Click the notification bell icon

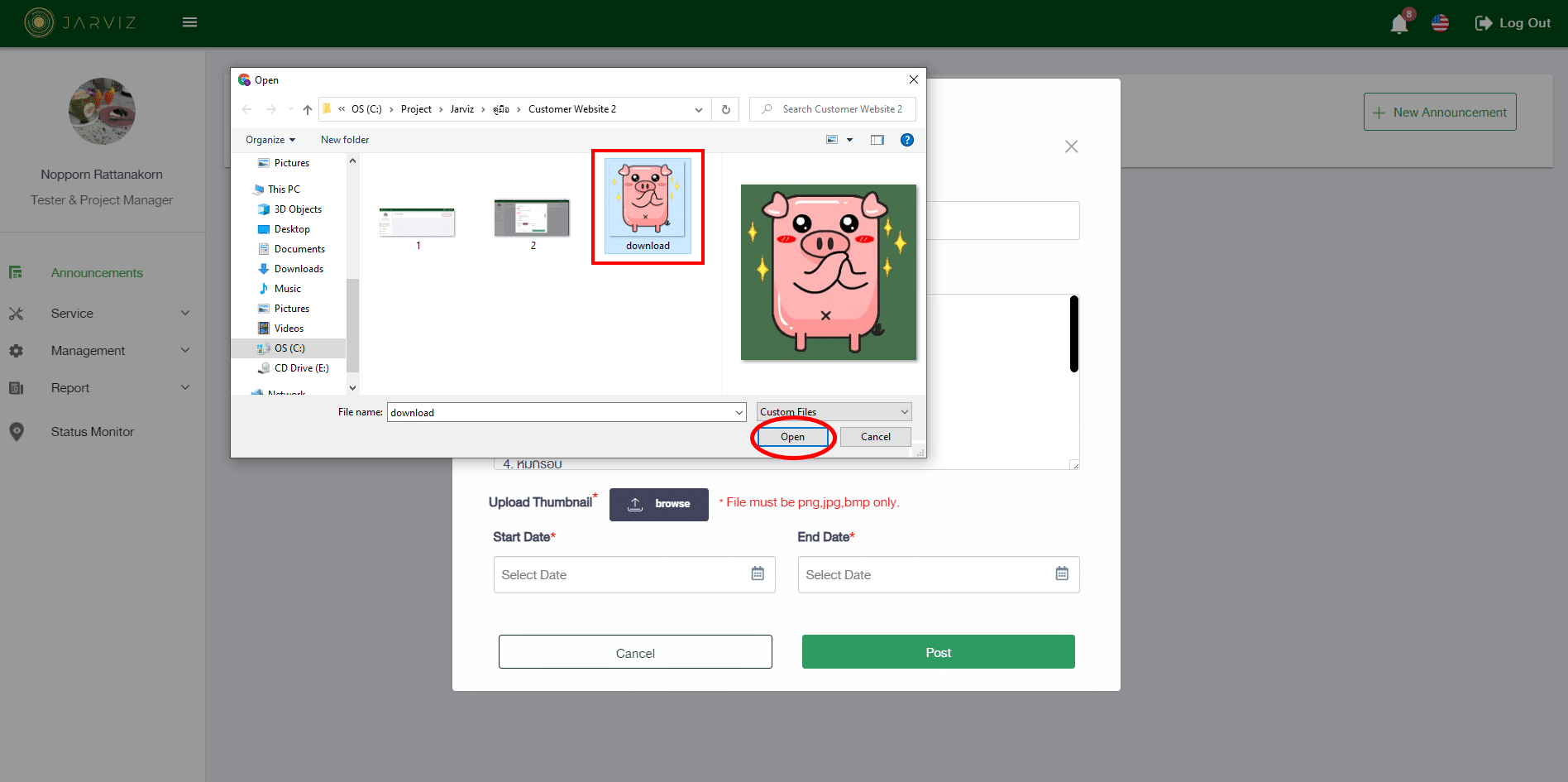1399,23
